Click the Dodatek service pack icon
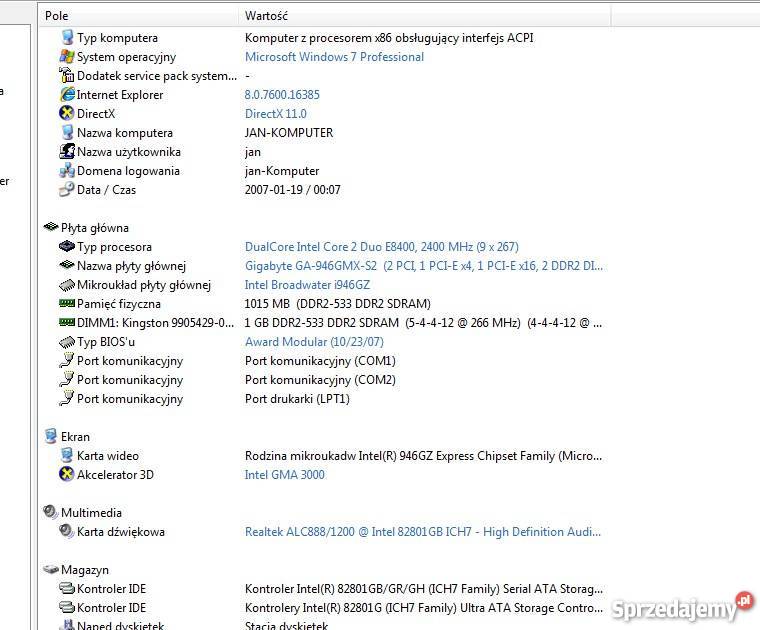This screenshot has height=630, width=760. tap(67, 75)
